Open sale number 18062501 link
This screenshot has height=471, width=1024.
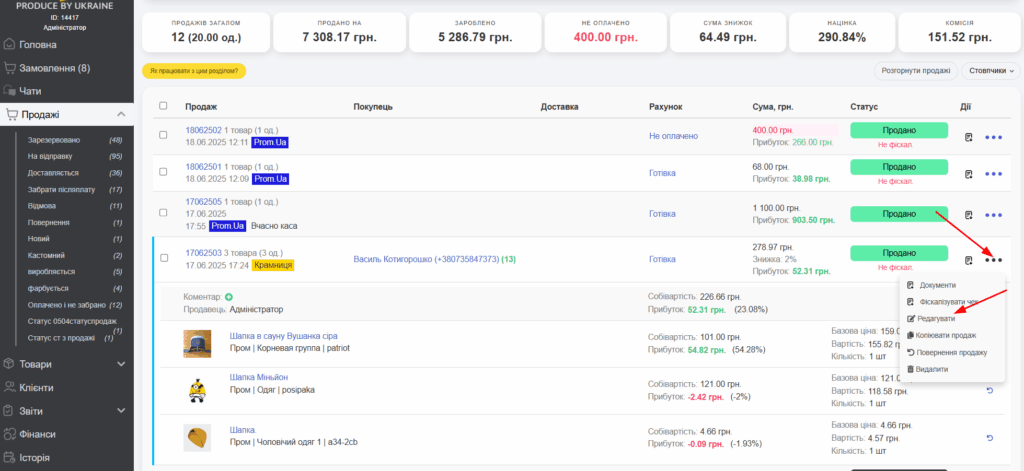point(204,167)
